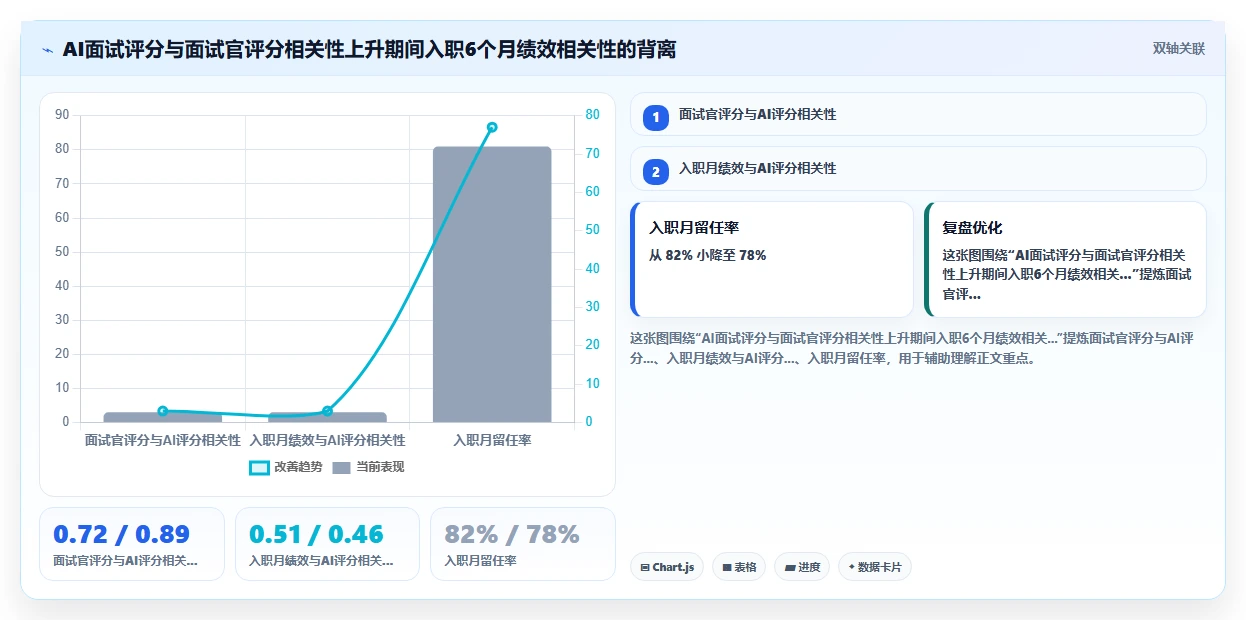Screen dimensions: 1246x620
Task: Open the 入职月留任率 info card
Action: click(772, 260)
